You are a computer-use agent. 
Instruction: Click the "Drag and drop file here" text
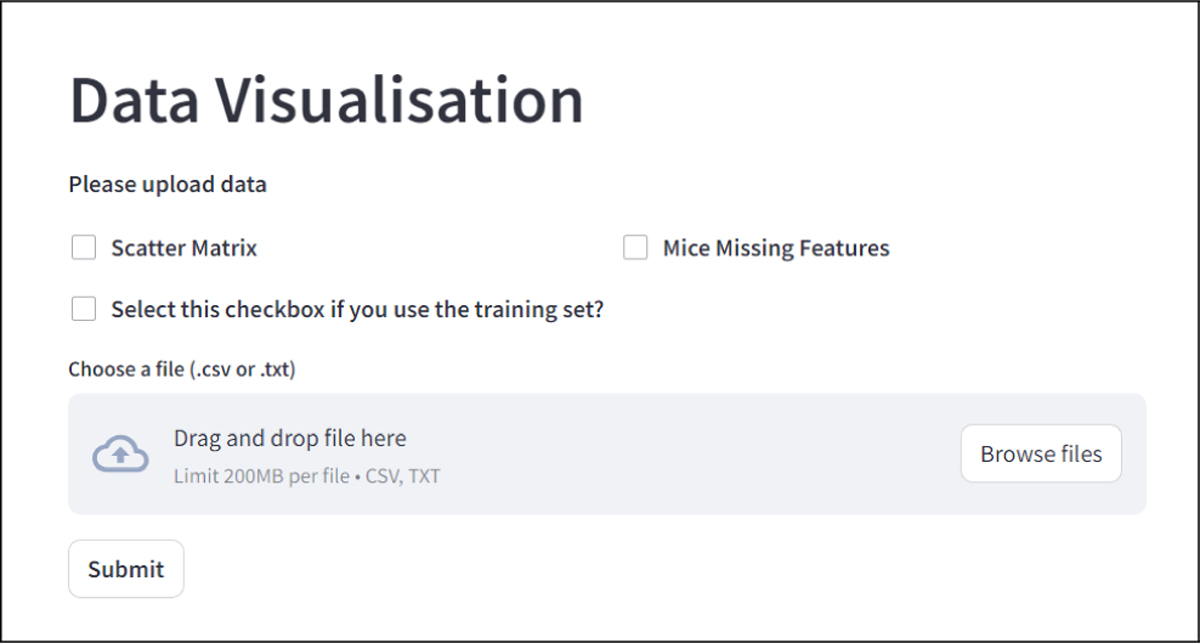[290, 438]
